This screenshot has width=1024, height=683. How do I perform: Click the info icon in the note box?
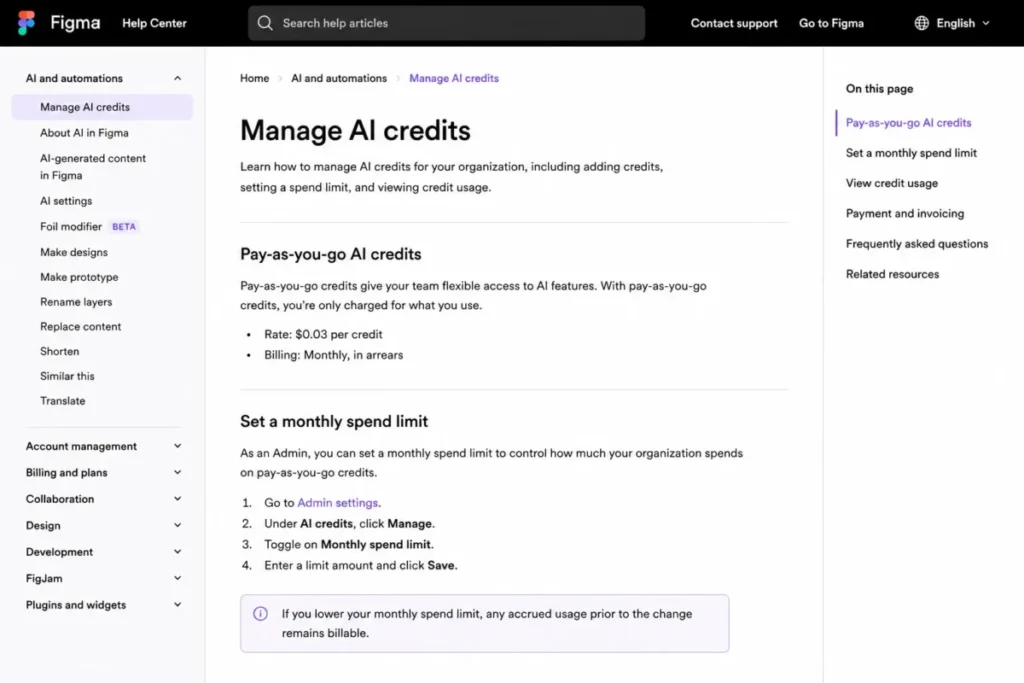(260, 614)
